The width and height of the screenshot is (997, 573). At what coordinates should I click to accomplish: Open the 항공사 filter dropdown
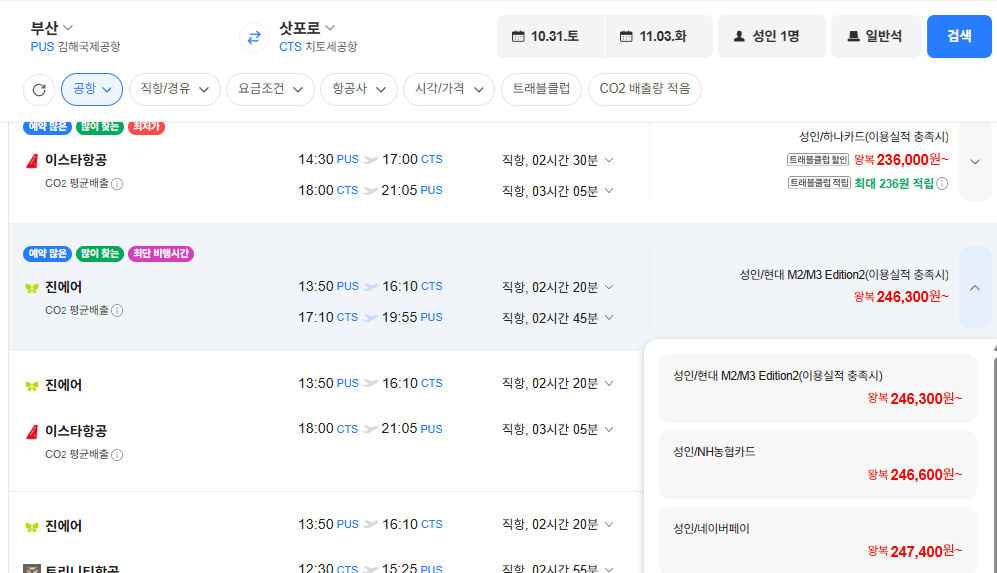click(x=359, y=89)
